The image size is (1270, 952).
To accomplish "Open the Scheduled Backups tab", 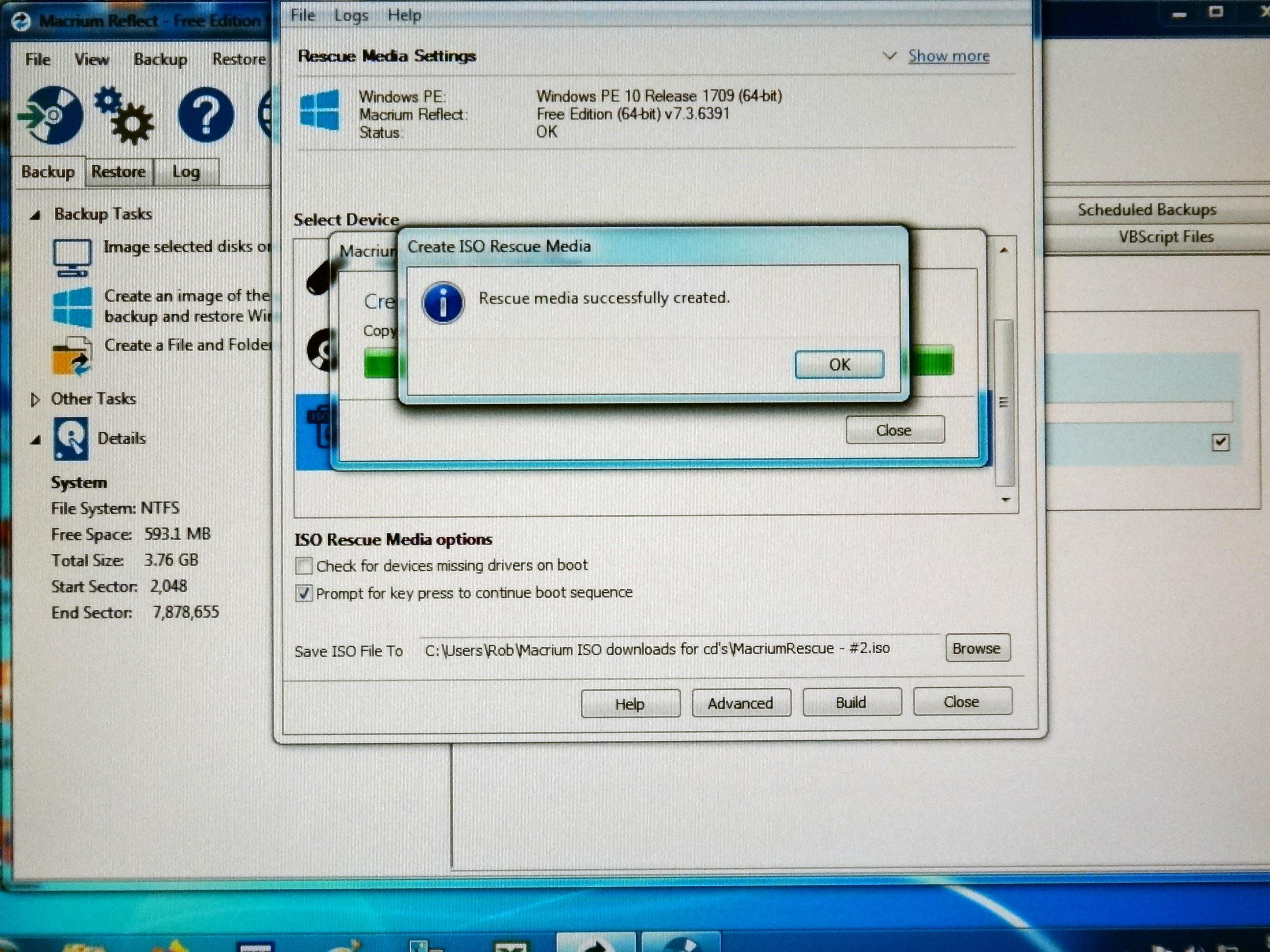I will 1147,210.
